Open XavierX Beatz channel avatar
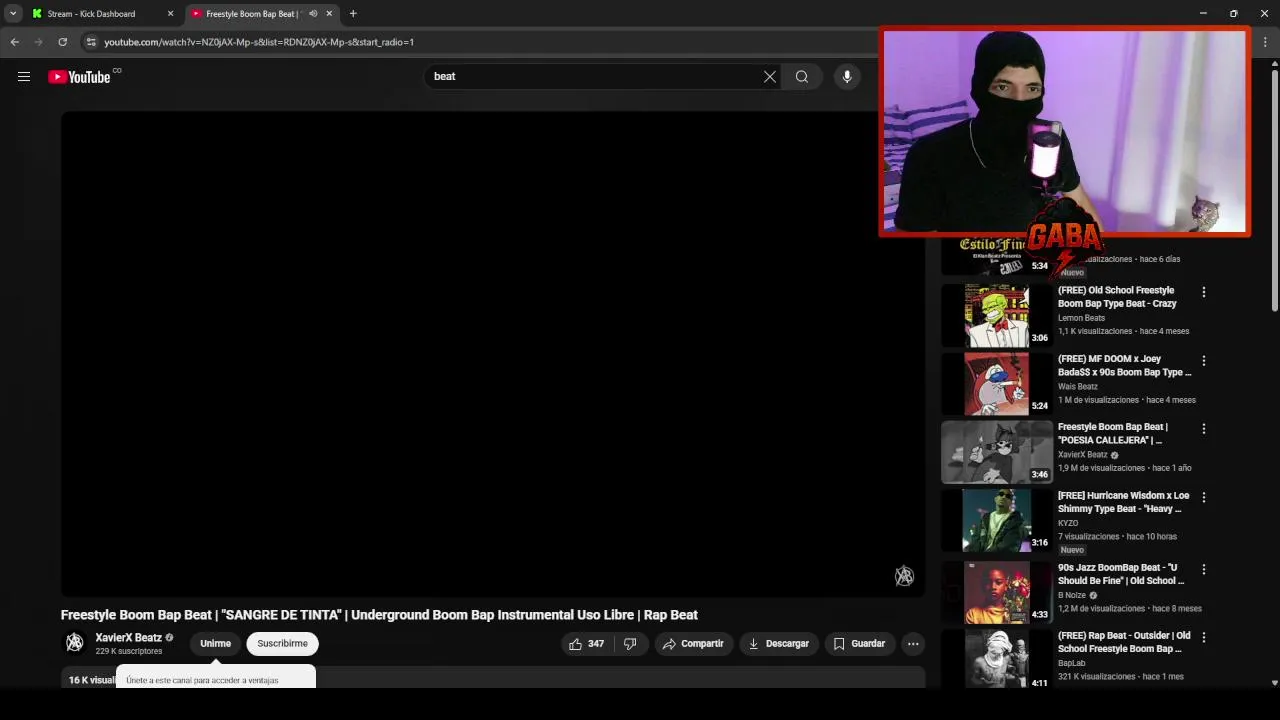Viewport: 1280px width, 720px height. coord(74,643)
